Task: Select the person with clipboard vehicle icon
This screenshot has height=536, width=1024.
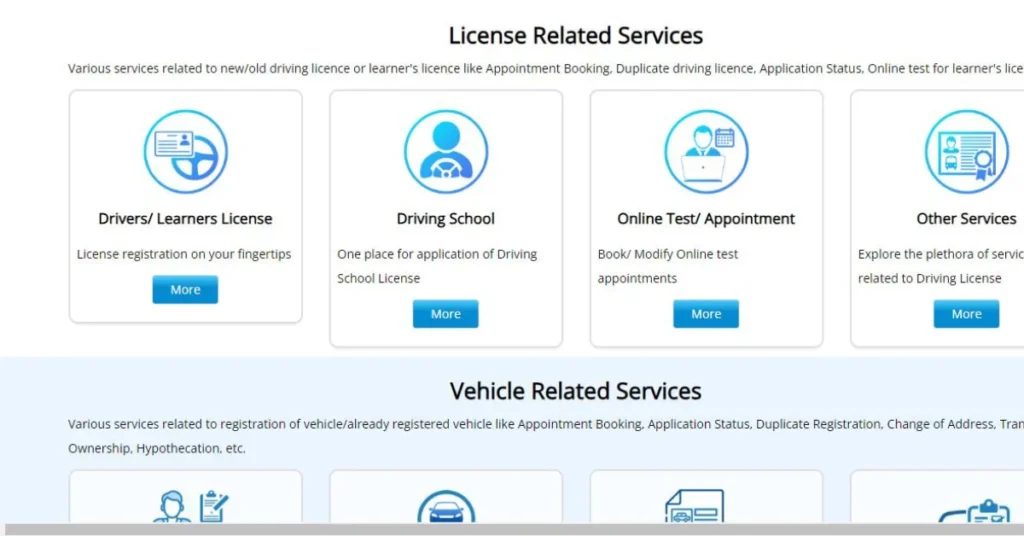Action: coord(192,507)
